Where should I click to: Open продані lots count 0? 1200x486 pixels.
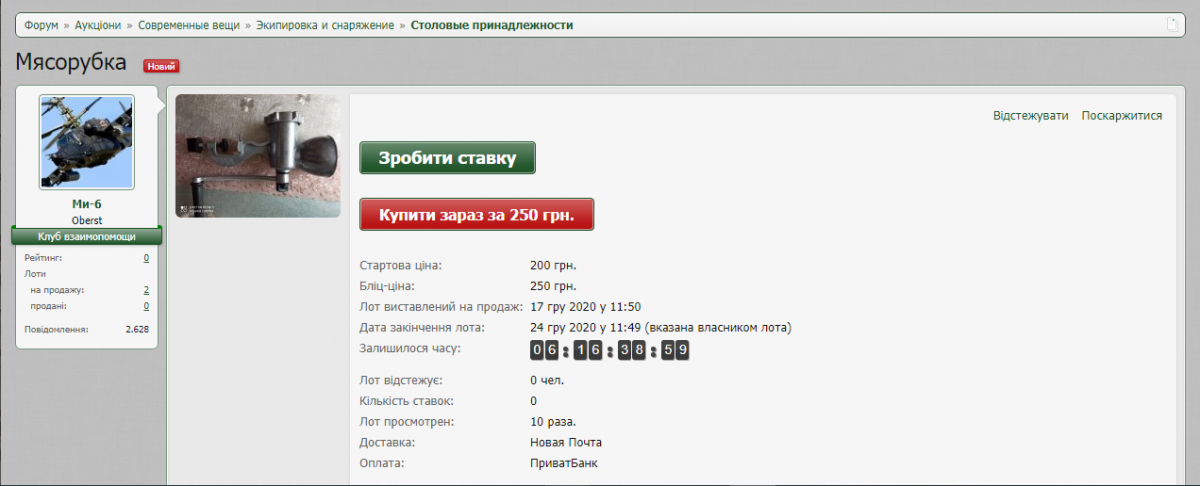146,306
